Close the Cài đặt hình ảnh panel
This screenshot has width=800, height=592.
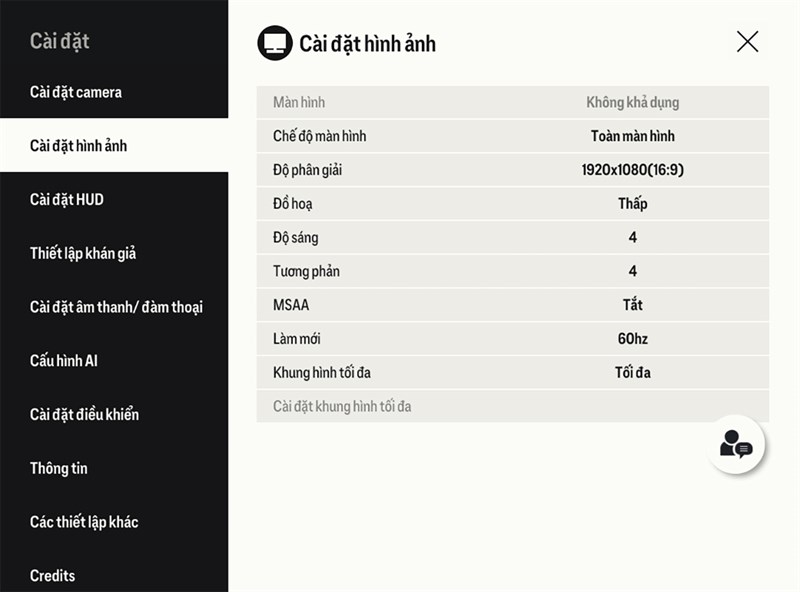(x=747, y=42)
